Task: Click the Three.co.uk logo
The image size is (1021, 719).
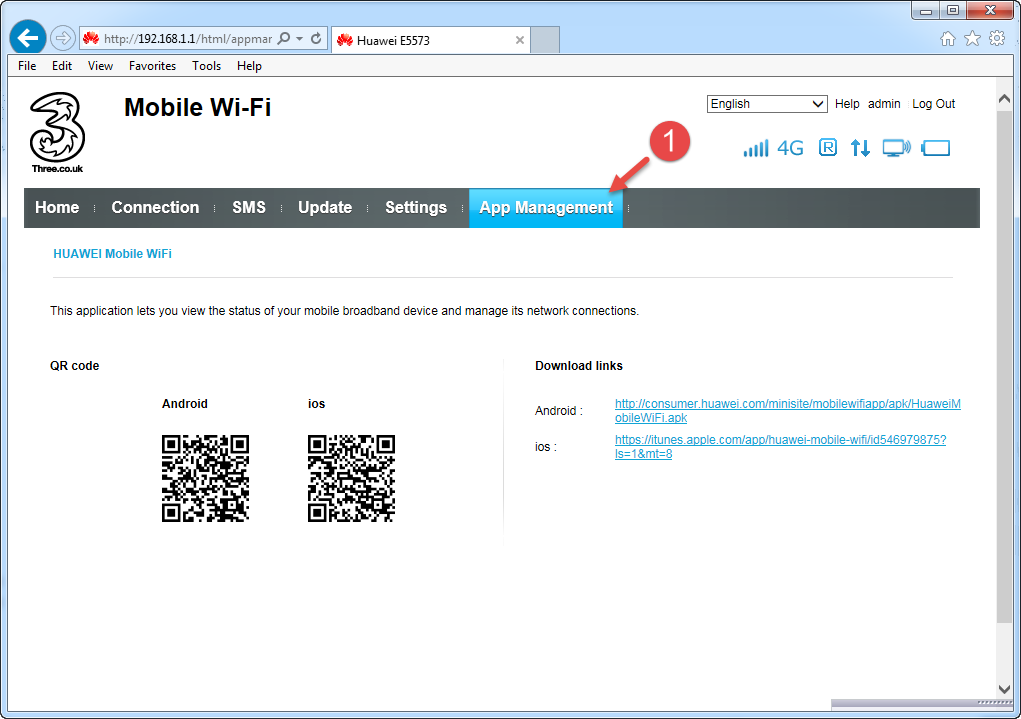Action: pyautogui.click(x=57, y=133)
